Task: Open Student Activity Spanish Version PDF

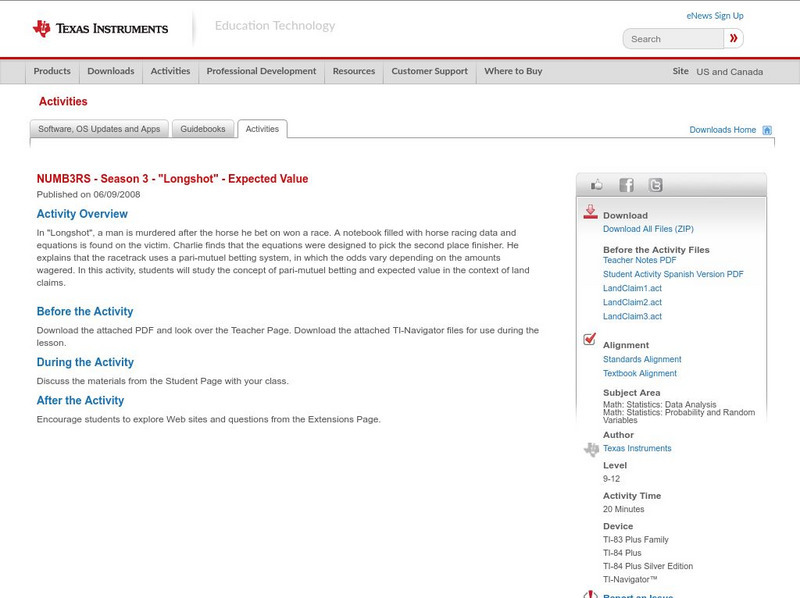Action: coord(673,275)
